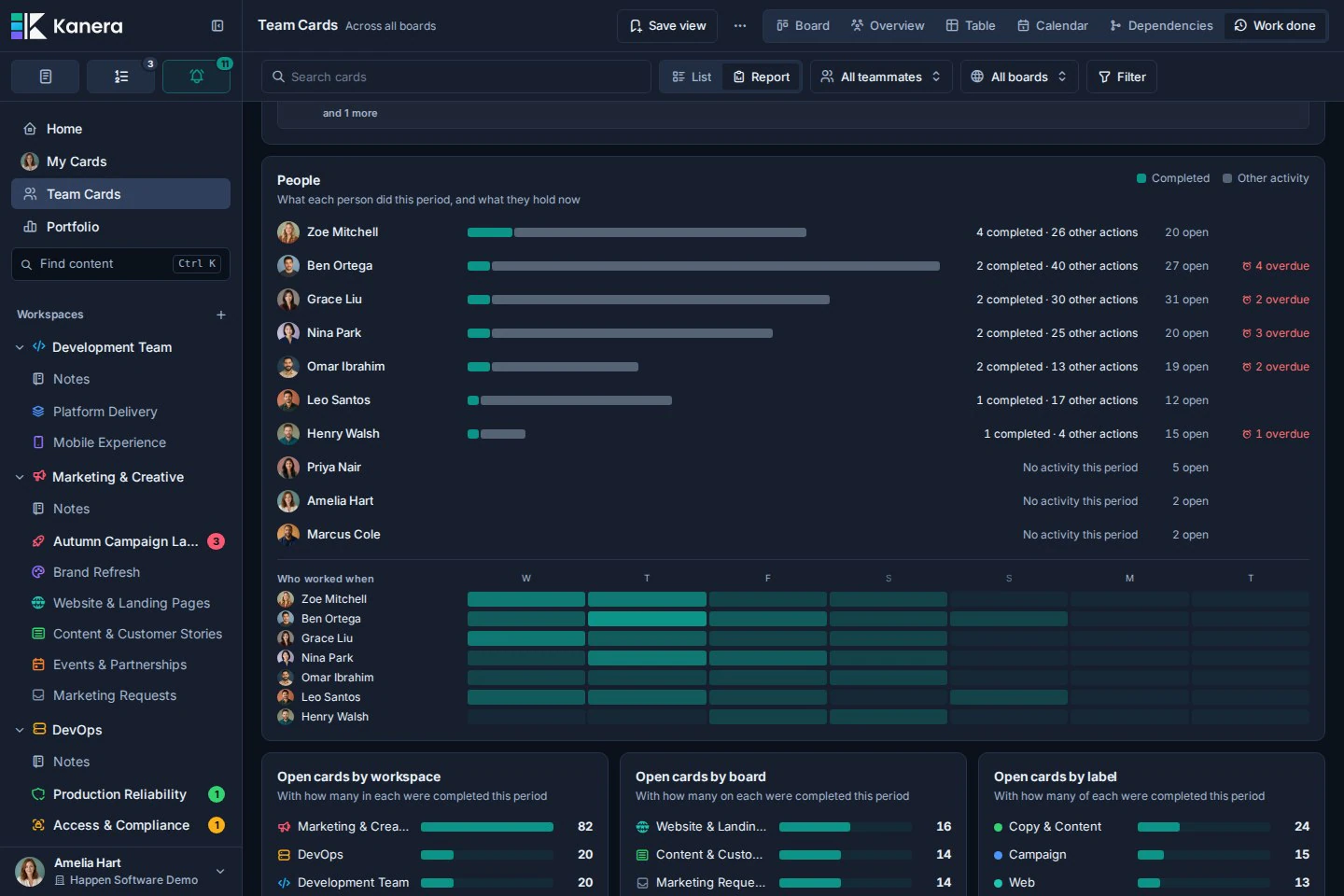Screen dimensions: 1344x896
Task: Click the 'and 1 more' text
Action: pyautogui.click(x=350, y=113)
